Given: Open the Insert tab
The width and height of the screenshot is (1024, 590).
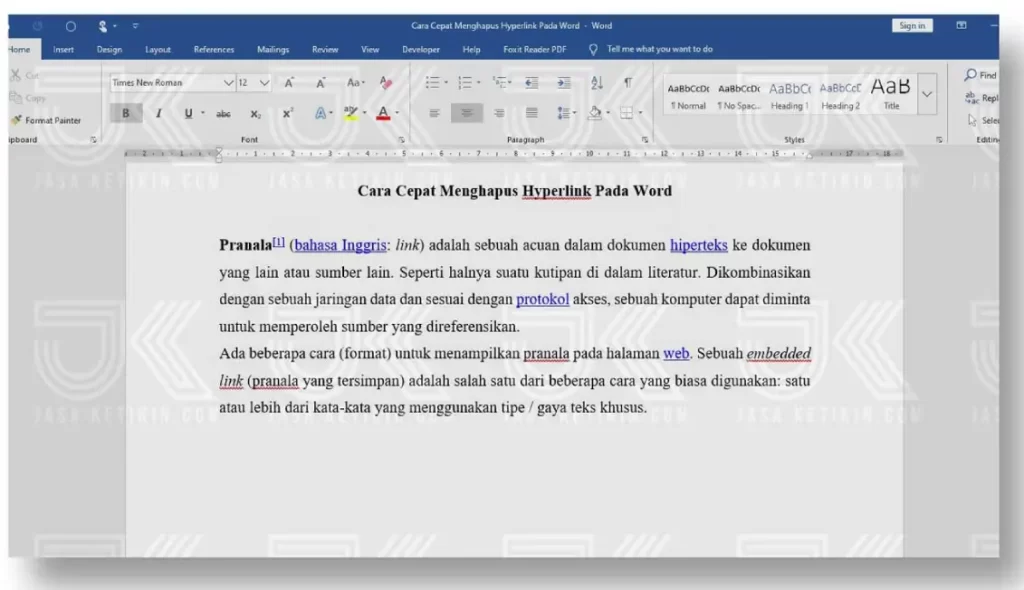Looking at the screenshot, I should click(63, 50).
